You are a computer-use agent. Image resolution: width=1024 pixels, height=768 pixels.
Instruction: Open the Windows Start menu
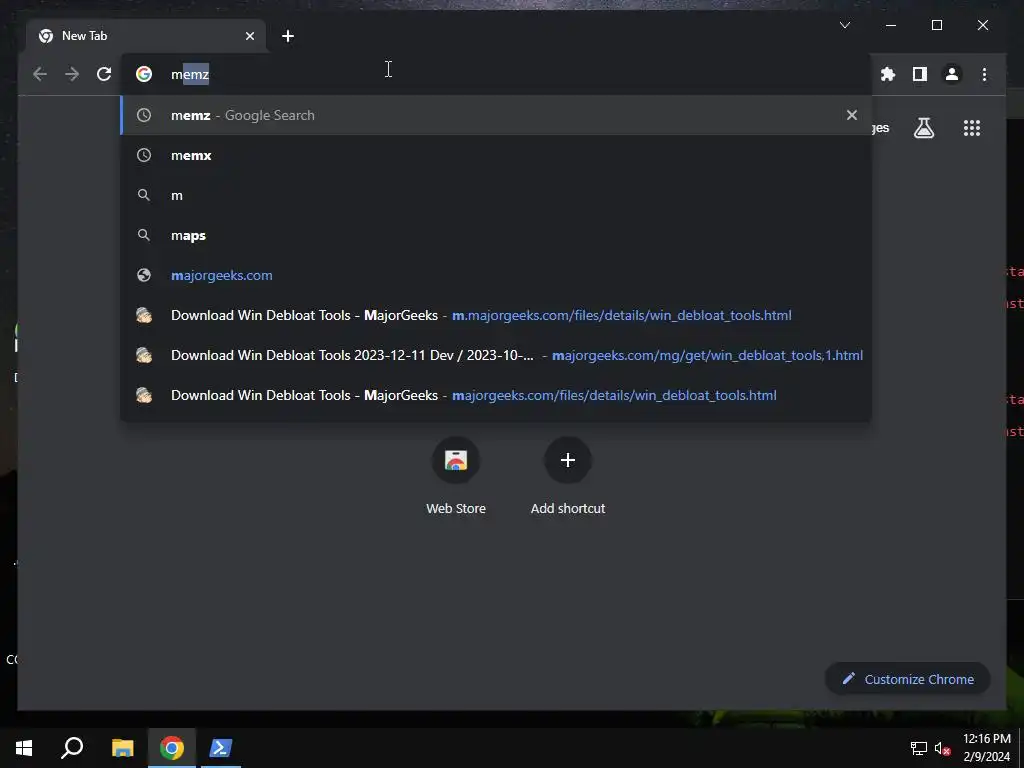coord(24,748)
